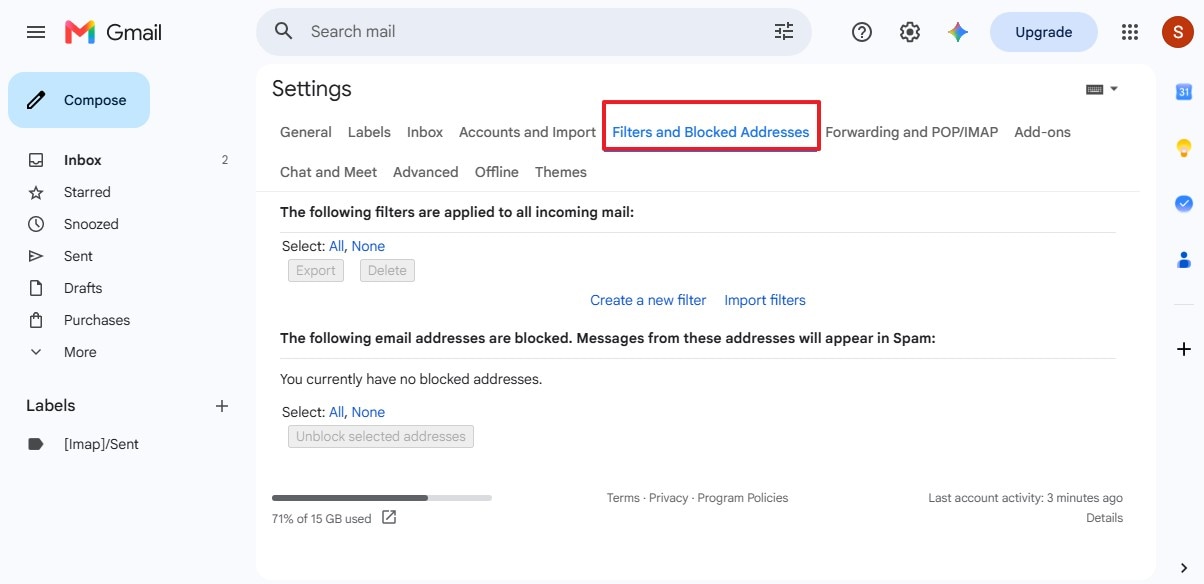Open the main menu hamburger icon

click(x=36, y=32)
